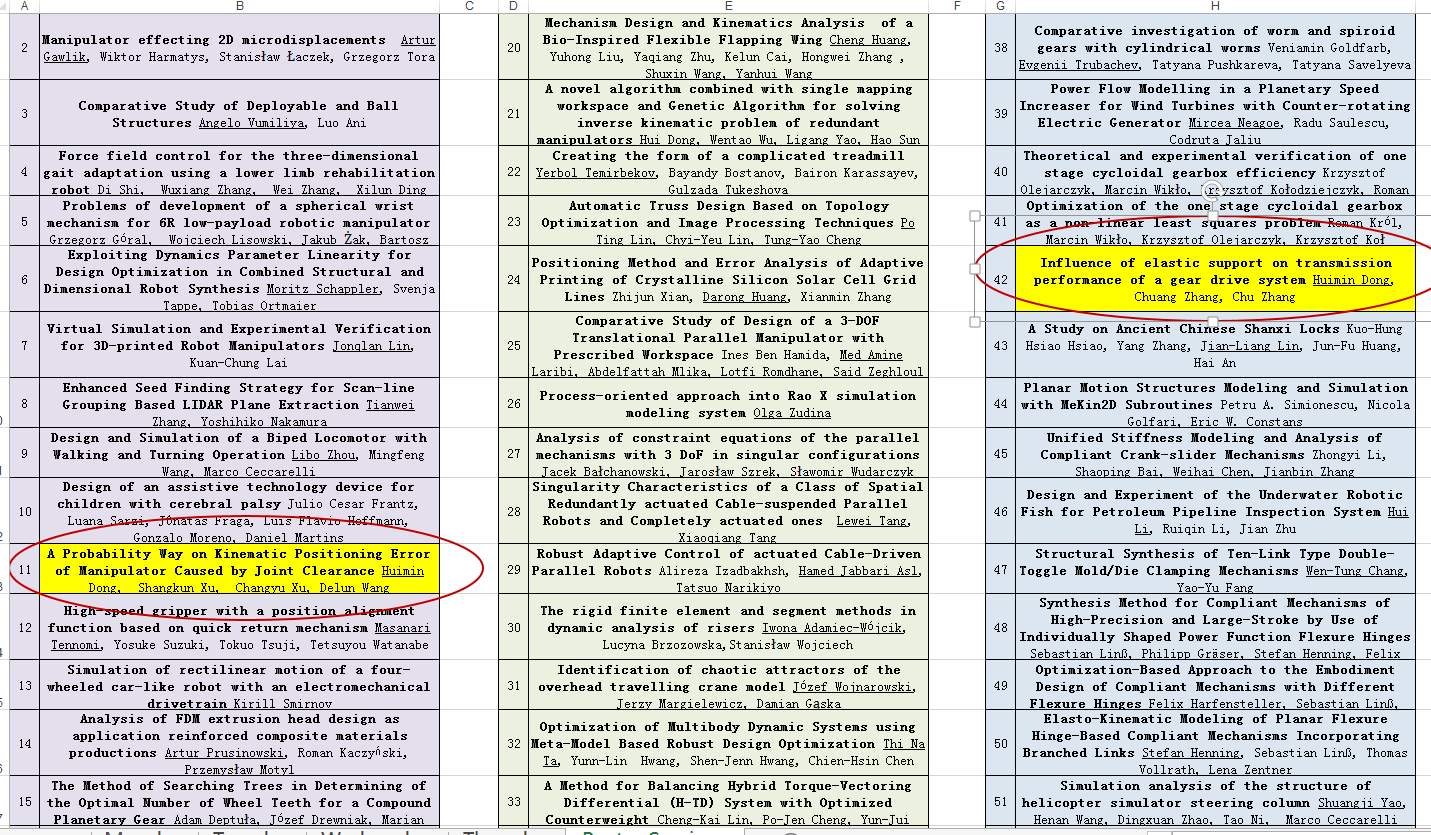Click 'Unified Stiffness Modeling' Crank-slider cell
Image resolution: width=1431 pixels, height=835 pixels.
click(x=1215, y=453)
